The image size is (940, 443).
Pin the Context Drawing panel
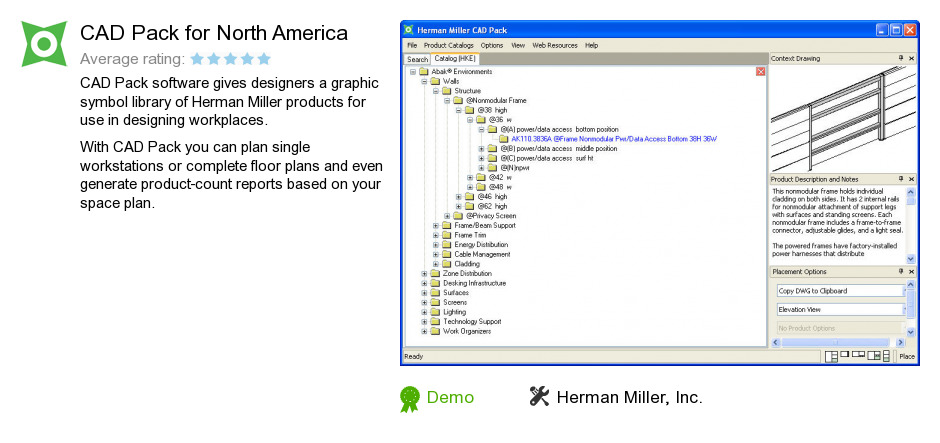[900, 58]
